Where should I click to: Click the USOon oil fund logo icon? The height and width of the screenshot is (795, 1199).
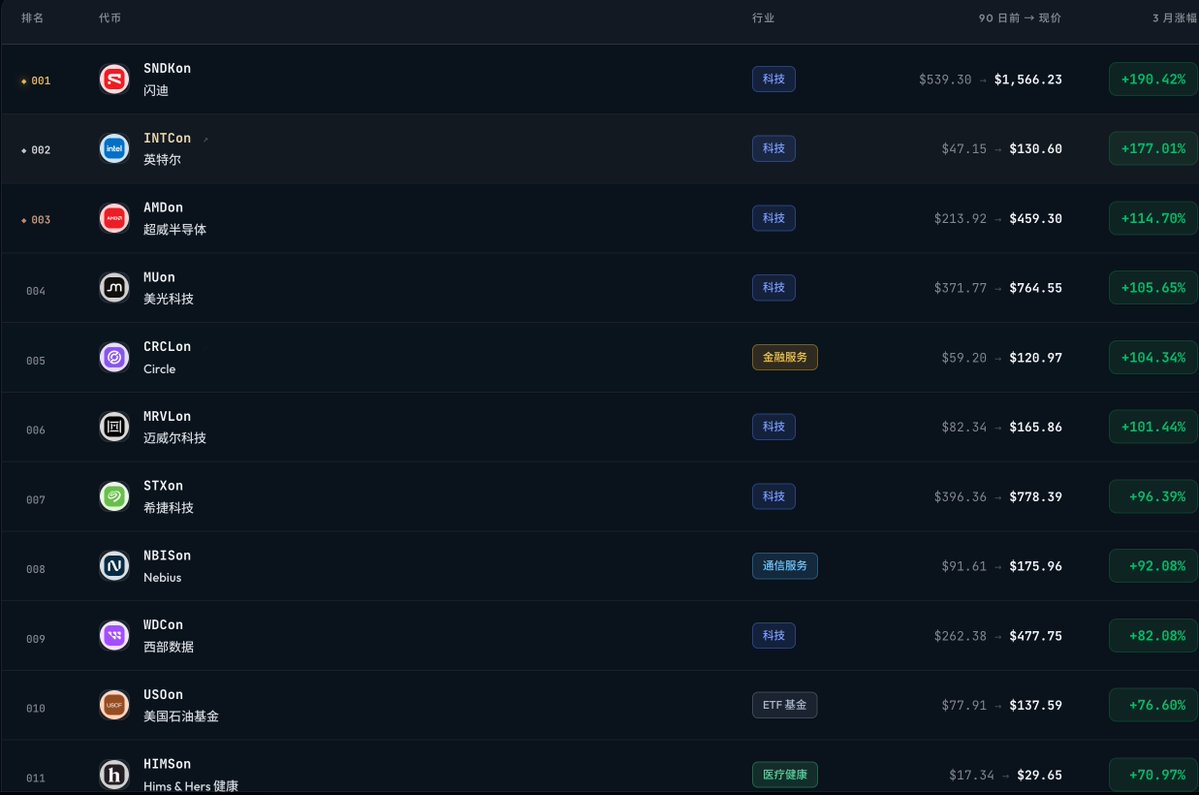pyautogui.click(x=114, y=706)
